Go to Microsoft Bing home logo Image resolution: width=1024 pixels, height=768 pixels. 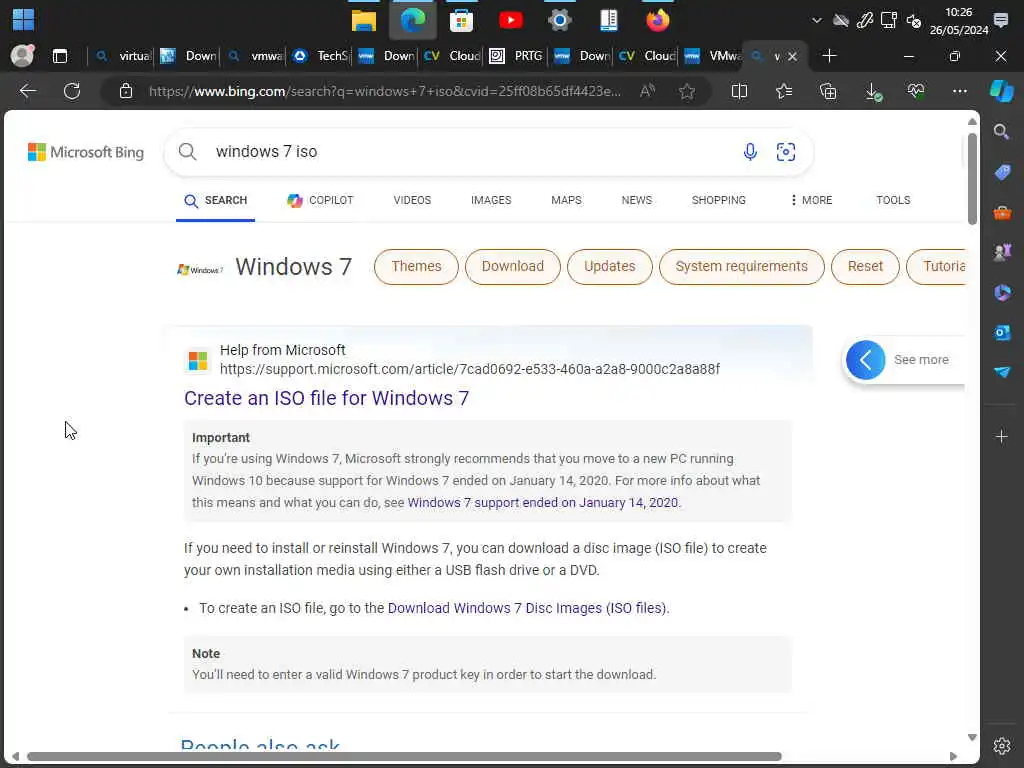pos(86,152)
